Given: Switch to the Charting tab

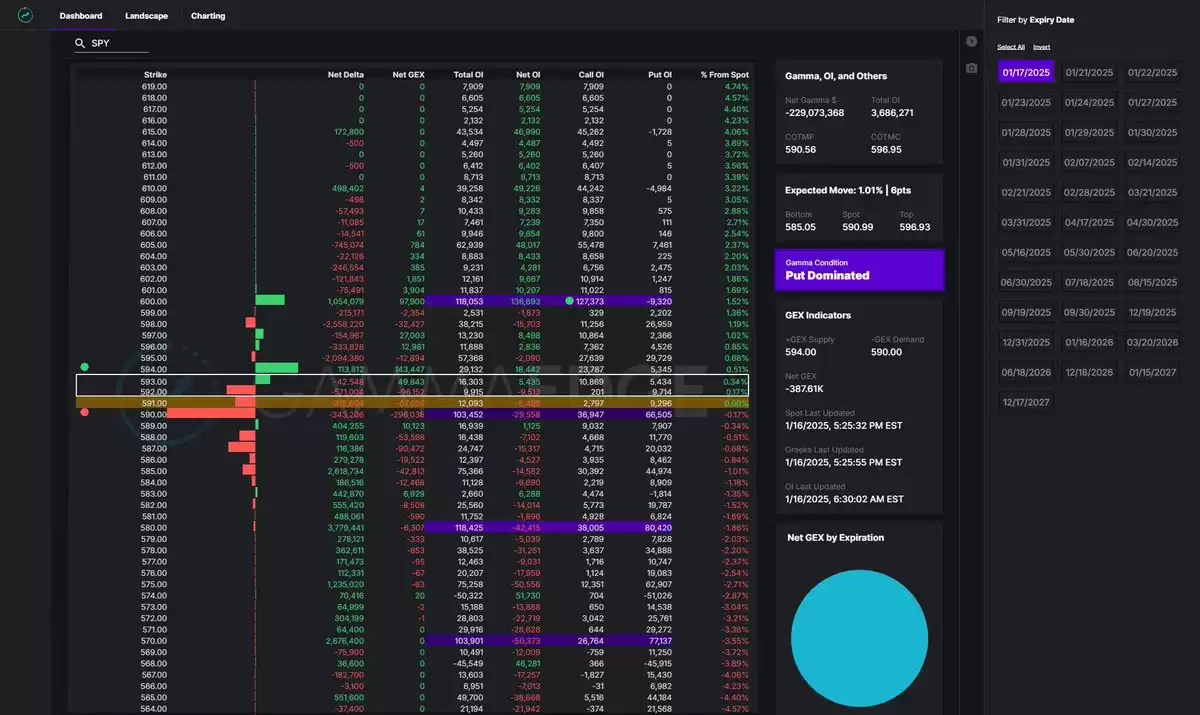Looking at the screenshot, I should pyautogui.click(x=208, y=16).
